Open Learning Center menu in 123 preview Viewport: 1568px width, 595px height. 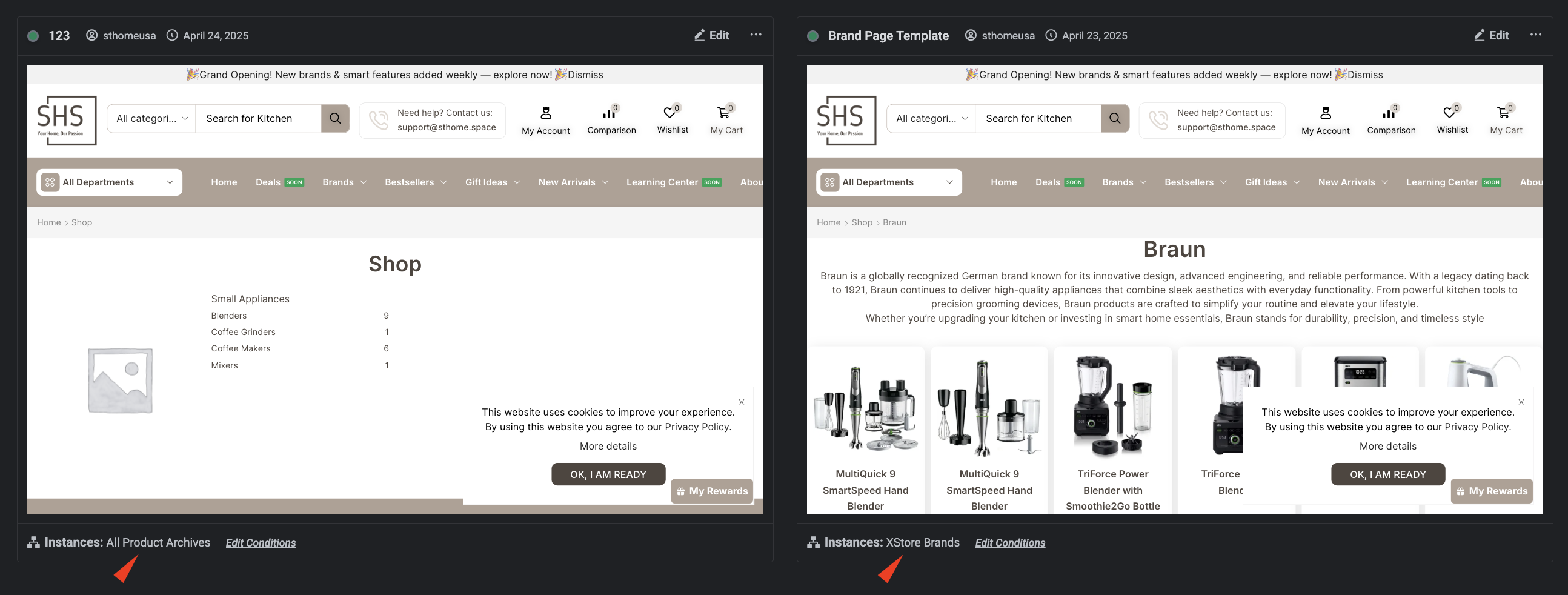tap(674, 182)
